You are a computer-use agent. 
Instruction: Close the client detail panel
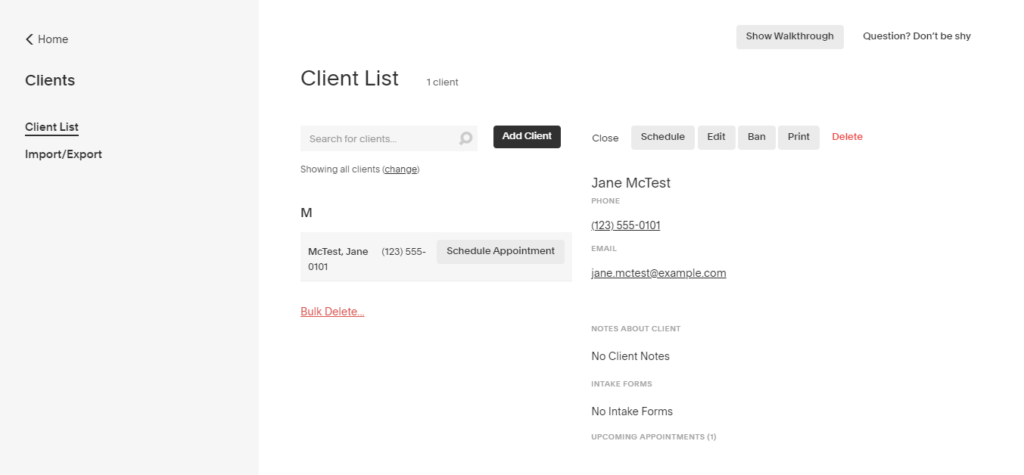click(x=605, y=138)
